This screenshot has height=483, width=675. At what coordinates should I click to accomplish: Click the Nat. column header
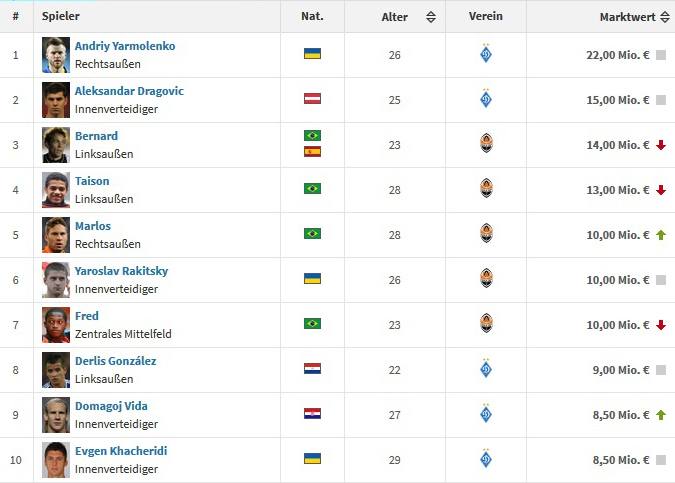312,16
